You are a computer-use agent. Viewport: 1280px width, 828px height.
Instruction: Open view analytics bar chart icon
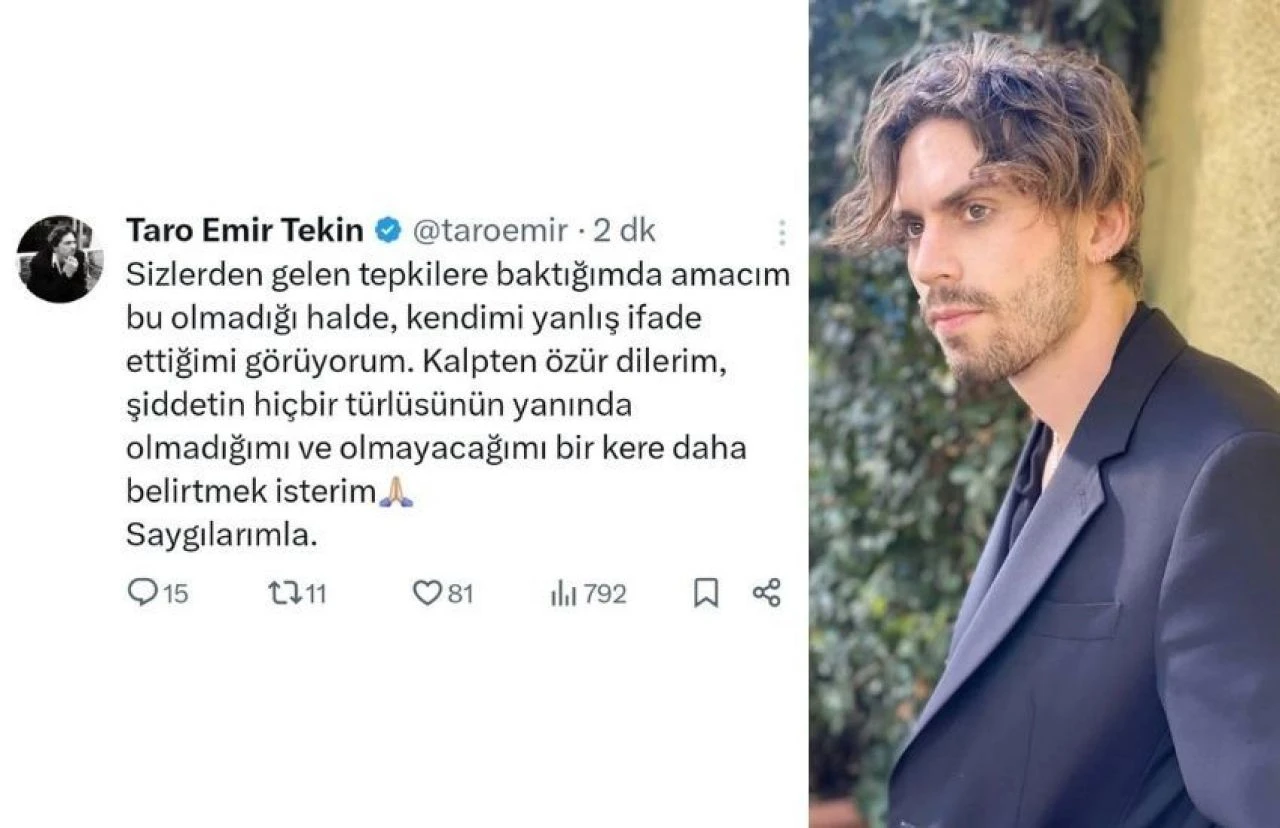564,594
